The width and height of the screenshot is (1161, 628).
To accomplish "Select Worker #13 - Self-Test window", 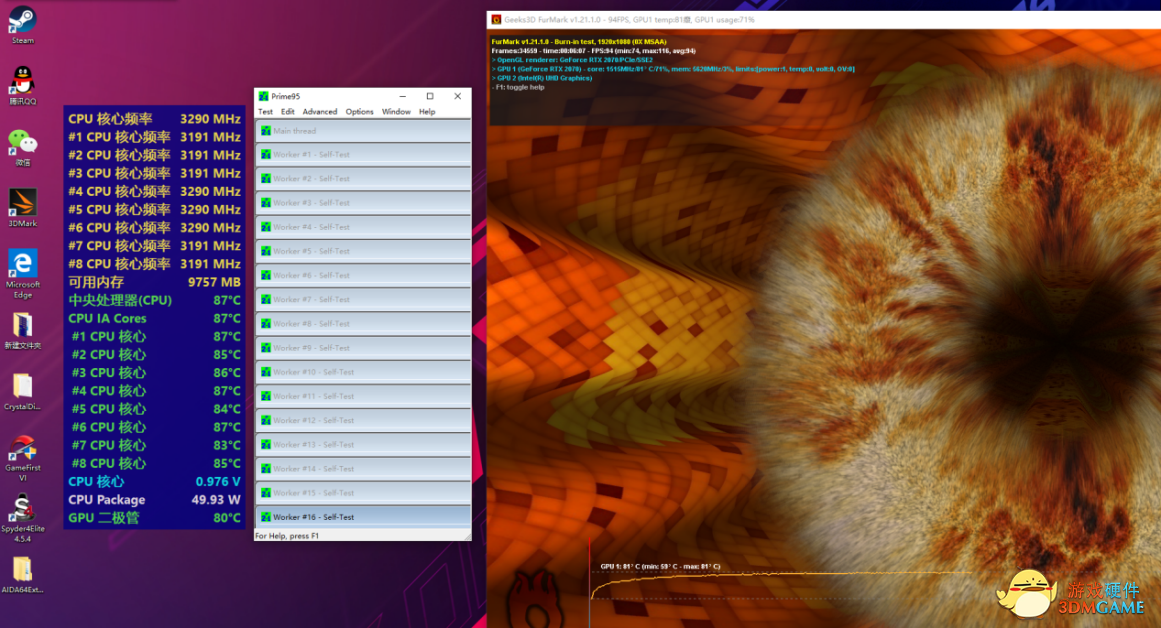I will [363, 445].
